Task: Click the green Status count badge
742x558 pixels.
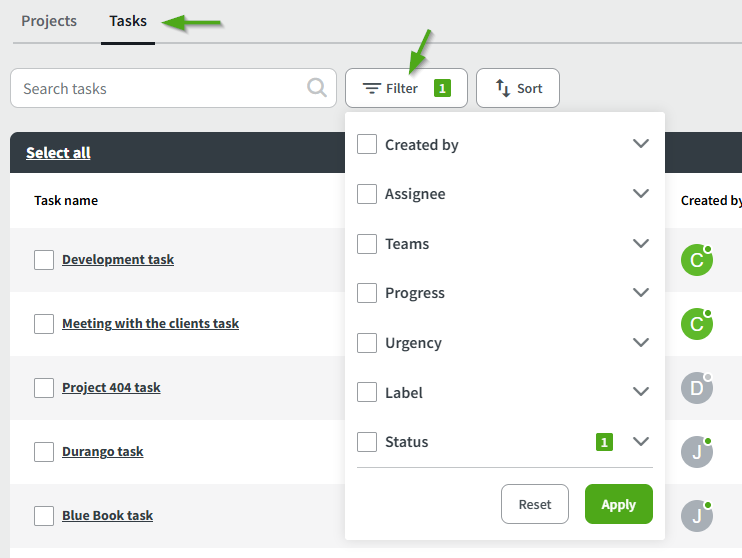Action: tap(604, 442)
